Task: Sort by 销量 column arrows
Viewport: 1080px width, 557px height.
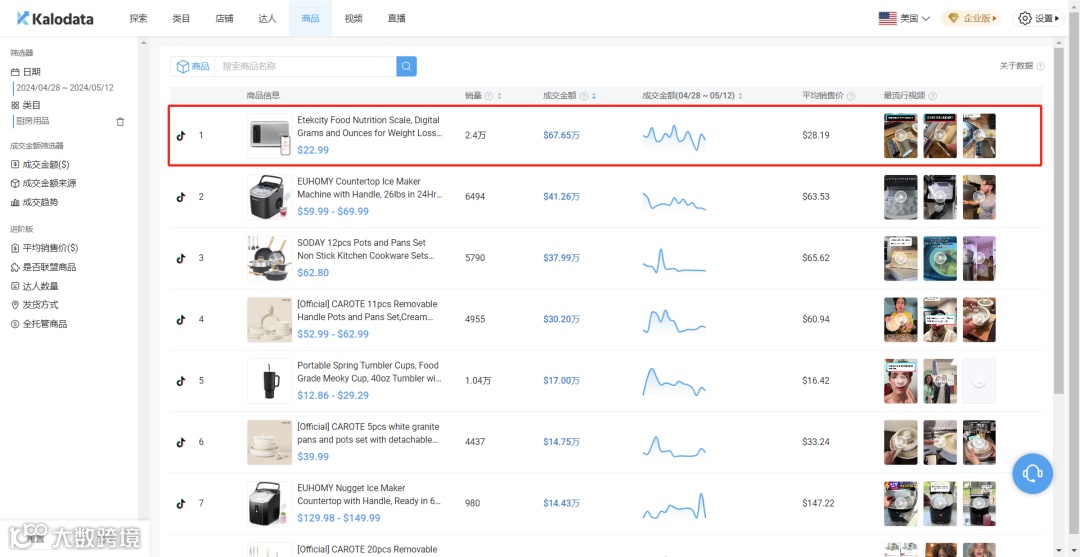Action: (x=499, y=96)
